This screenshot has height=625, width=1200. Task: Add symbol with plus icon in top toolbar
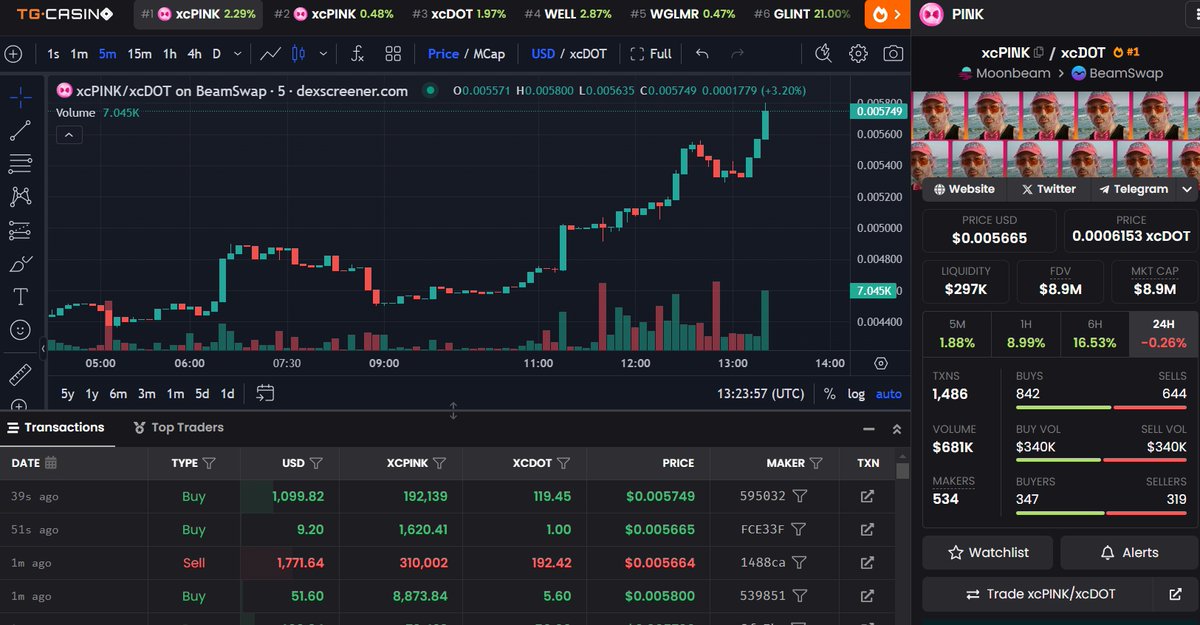13,54
